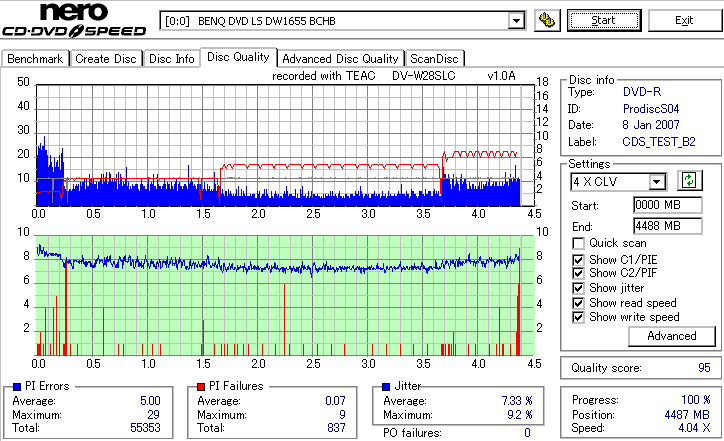724x441 pixels.
Task: Toggle Show read speed checkbox
Action: [578, 303]
